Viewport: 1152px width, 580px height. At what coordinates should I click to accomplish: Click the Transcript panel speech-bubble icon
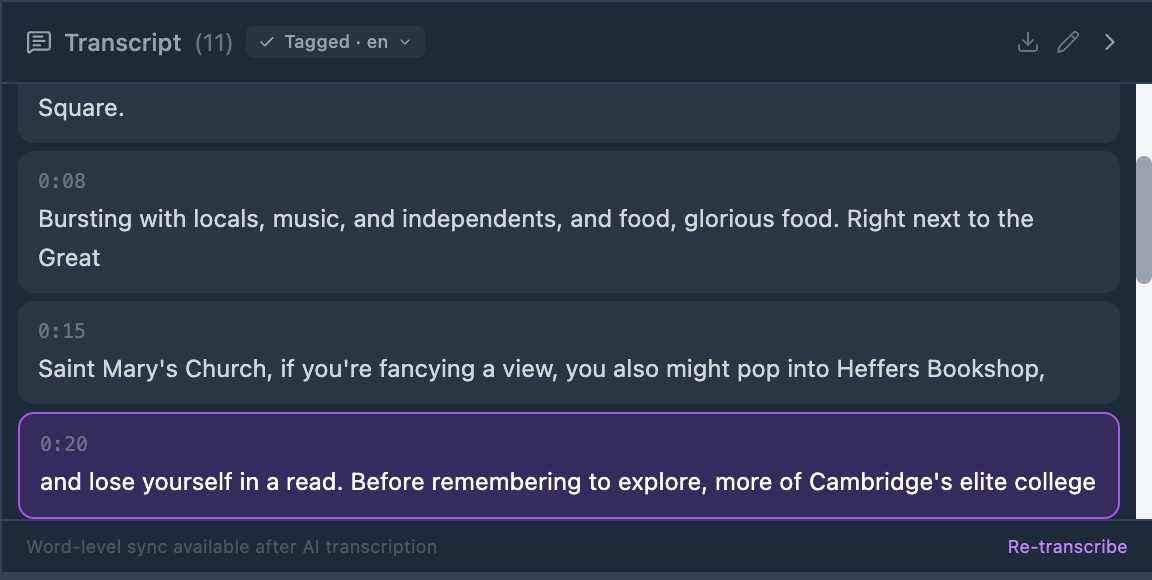(x=39, y=43)
